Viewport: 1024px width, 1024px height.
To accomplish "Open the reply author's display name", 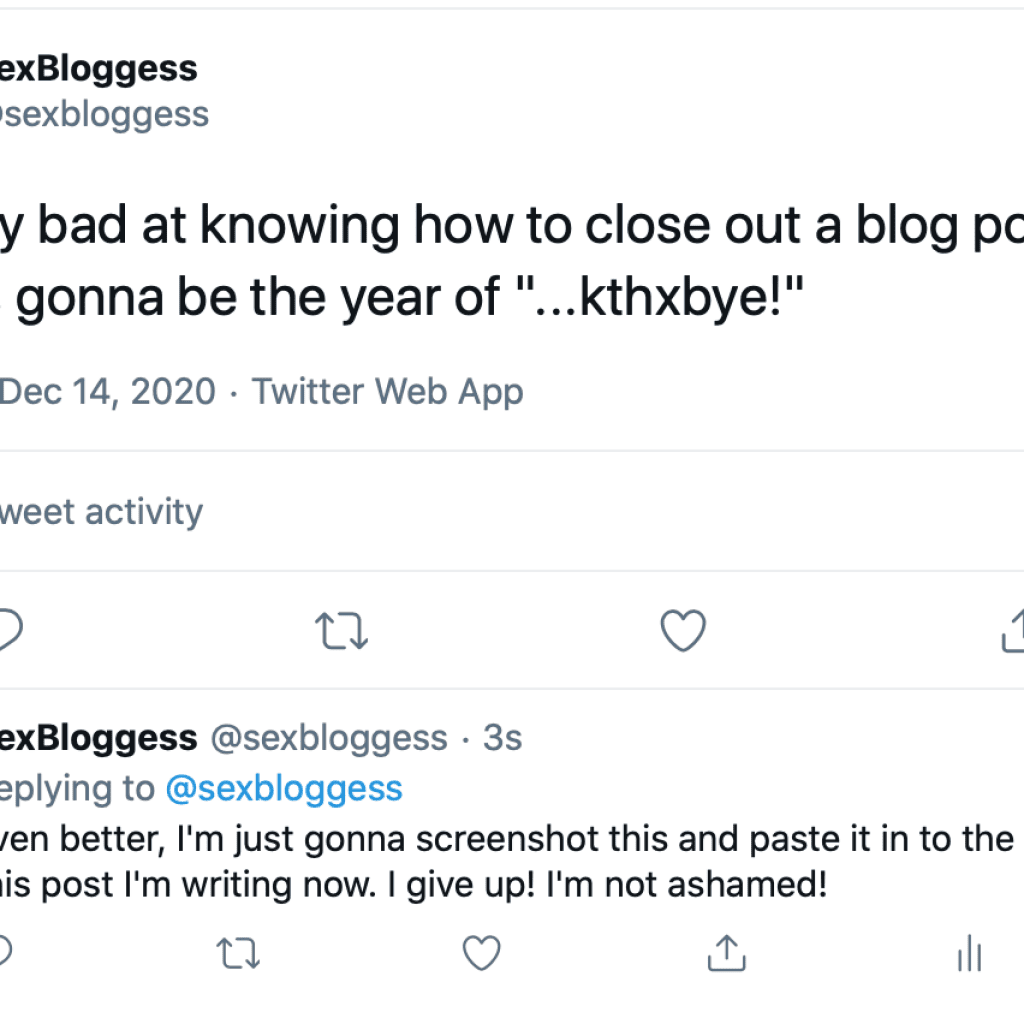I will pos(99,738).
